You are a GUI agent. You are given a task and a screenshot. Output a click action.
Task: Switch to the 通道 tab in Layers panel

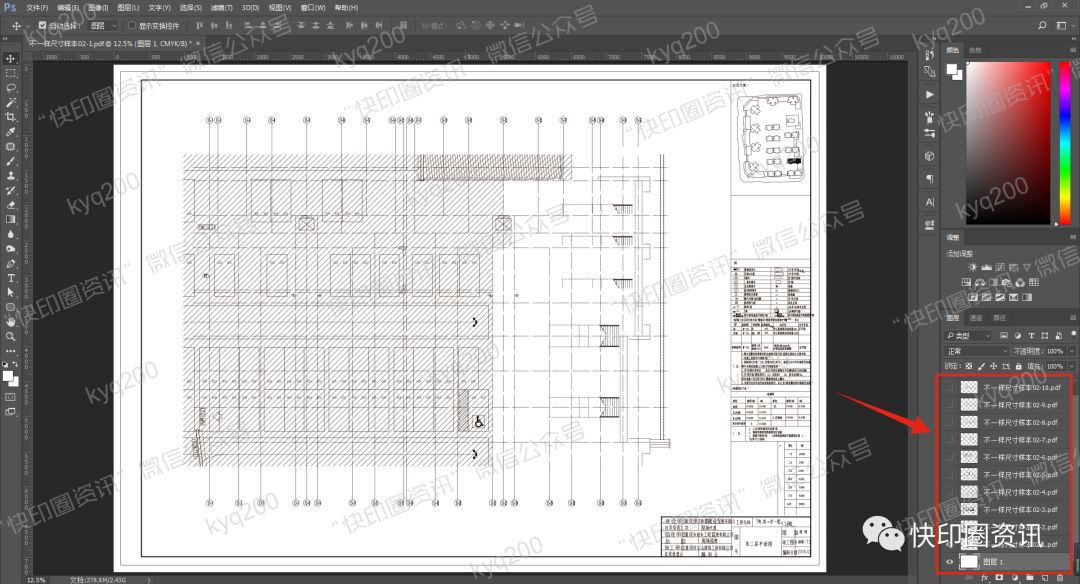click(976, 317)
